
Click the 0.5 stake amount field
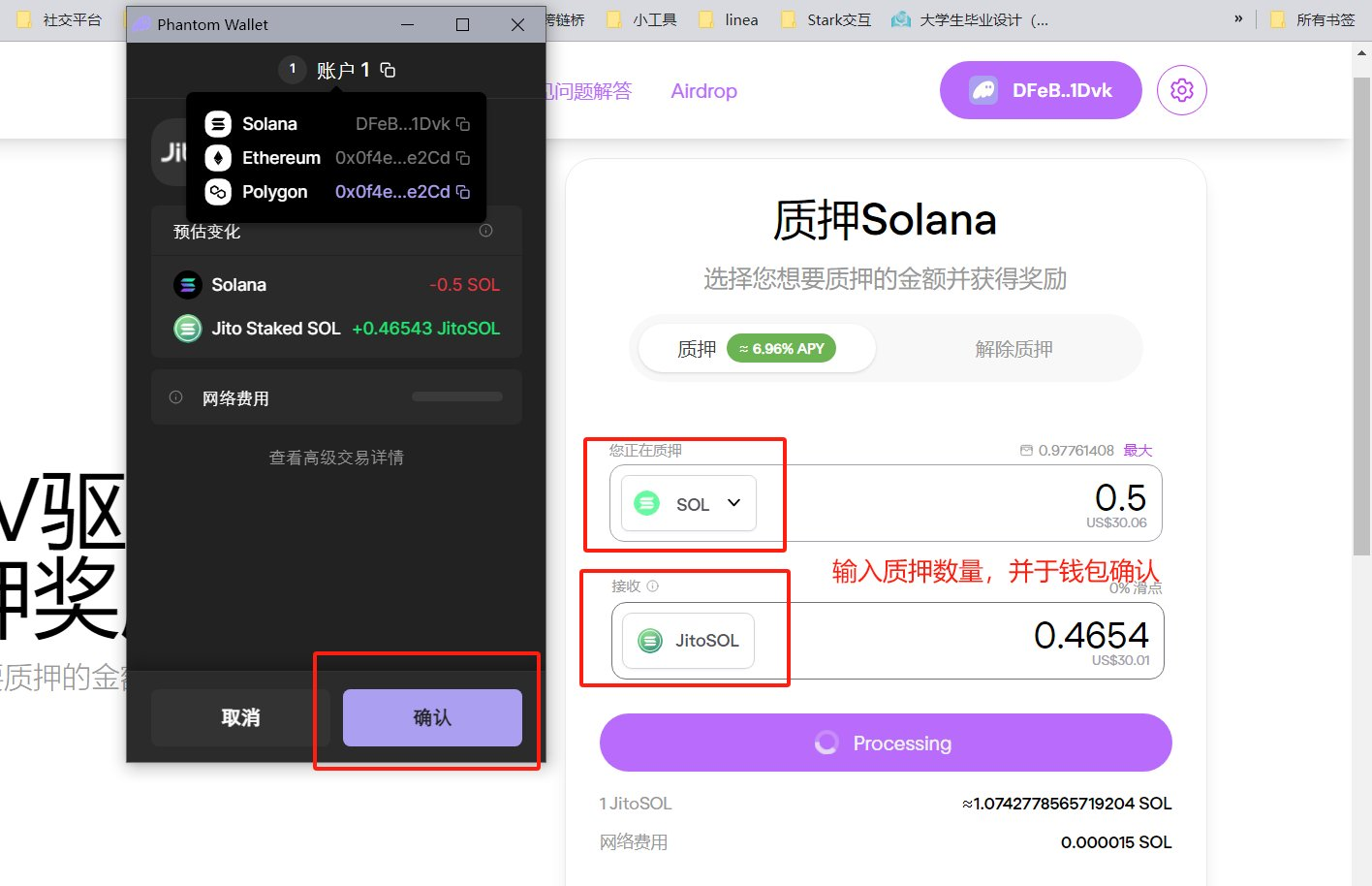tap(1120, 498)
